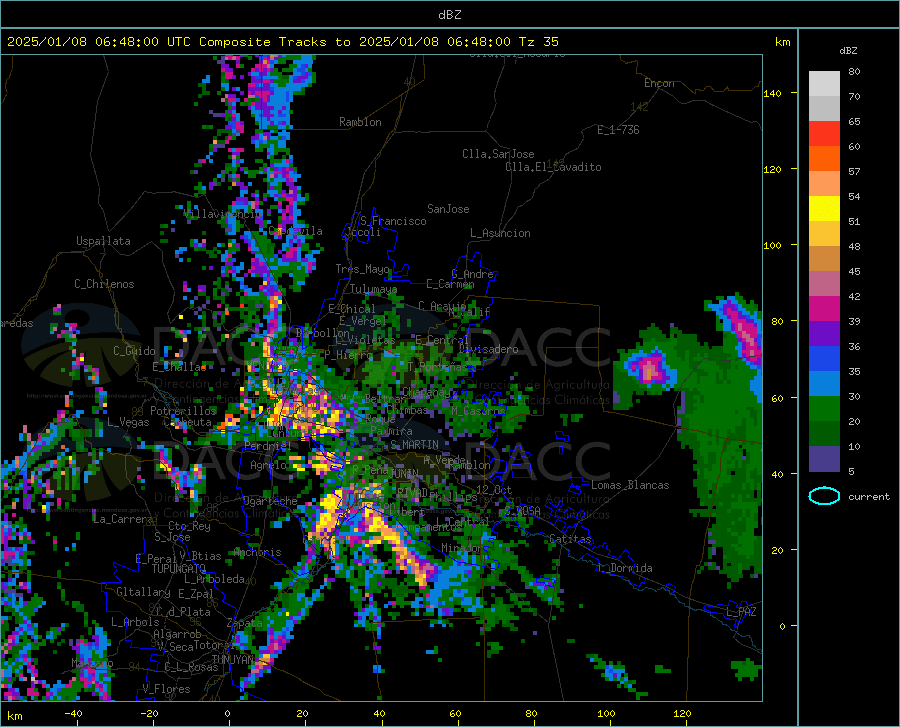Click the Gltallary map label

(143, 592)
